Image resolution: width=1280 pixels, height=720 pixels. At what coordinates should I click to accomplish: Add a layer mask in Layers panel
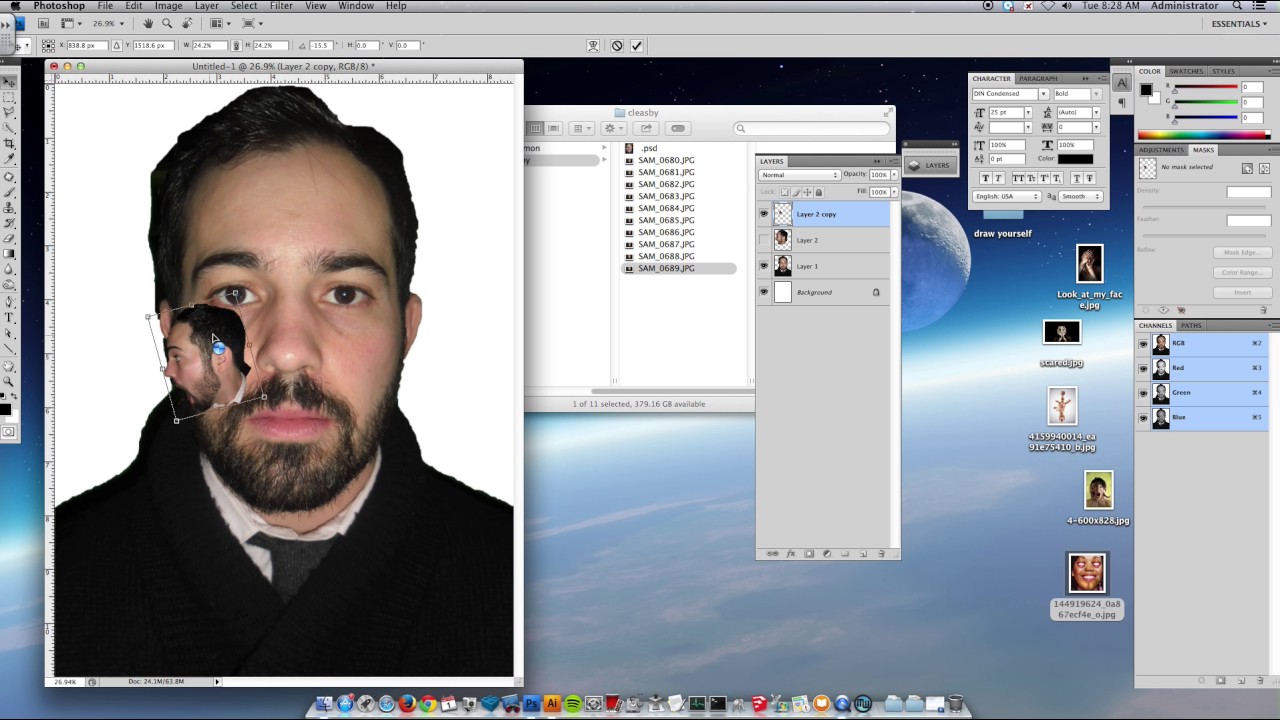pos(808,553)
